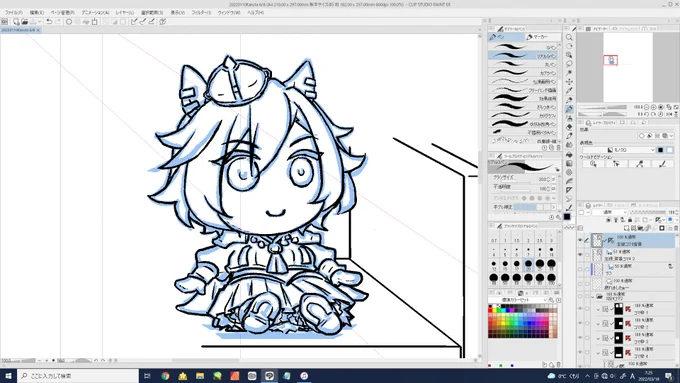
Task: Open Layer Property effect dropdown arrow
Action: coord(672,136)
